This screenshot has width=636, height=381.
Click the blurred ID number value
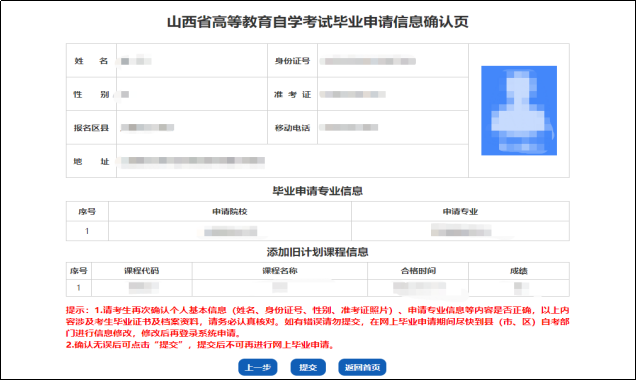tap(367, 61)
